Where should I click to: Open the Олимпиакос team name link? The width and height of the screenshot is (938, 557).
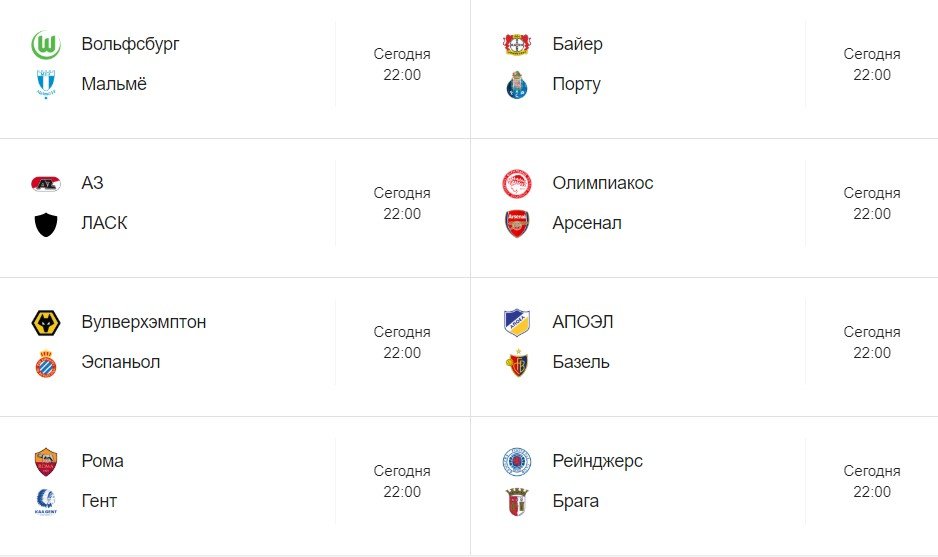[602, 183]
